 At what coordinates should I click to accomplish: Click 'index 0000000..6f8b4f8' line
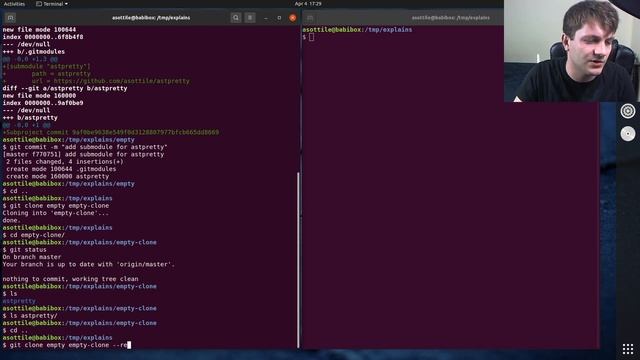tap(43, 37)
